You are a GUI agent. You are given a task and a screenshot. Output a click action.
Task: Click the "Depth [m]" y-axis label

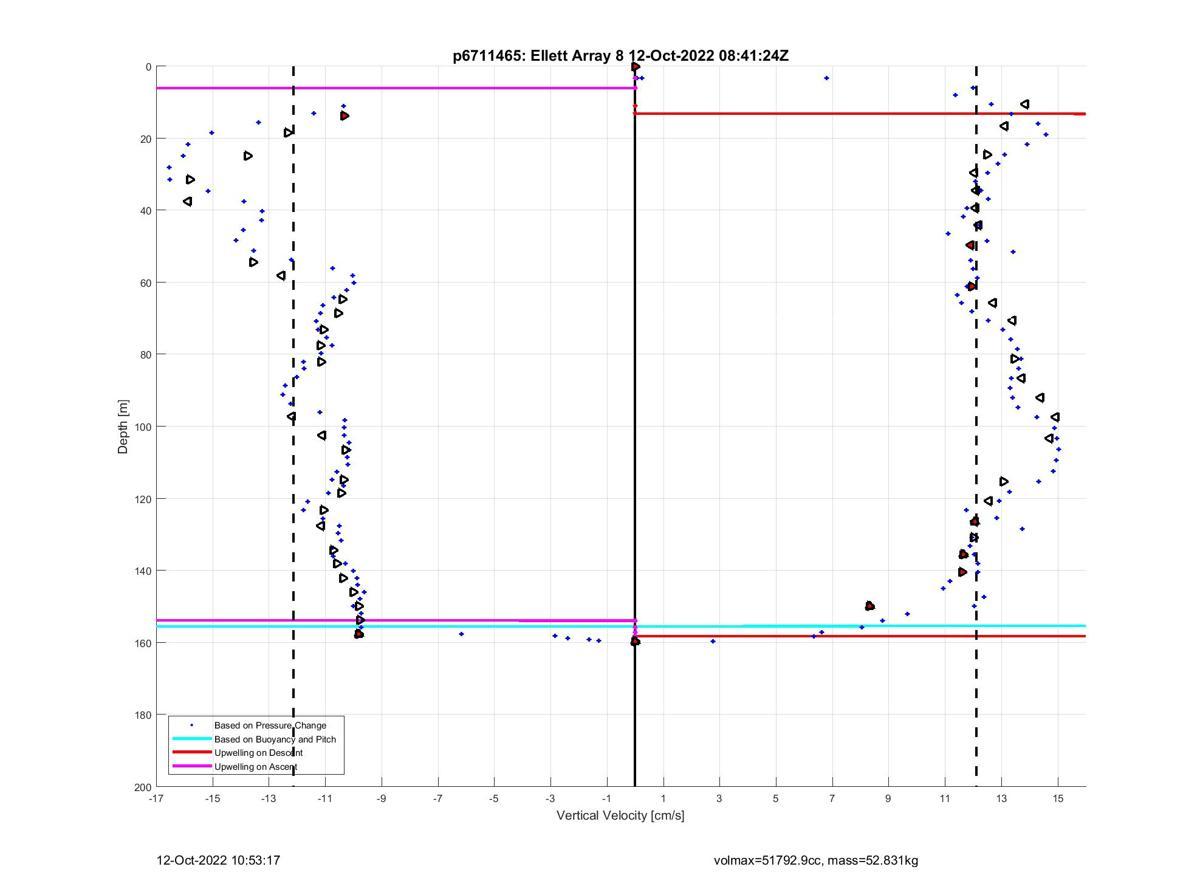pyautogui.click(x=124, y=427)
